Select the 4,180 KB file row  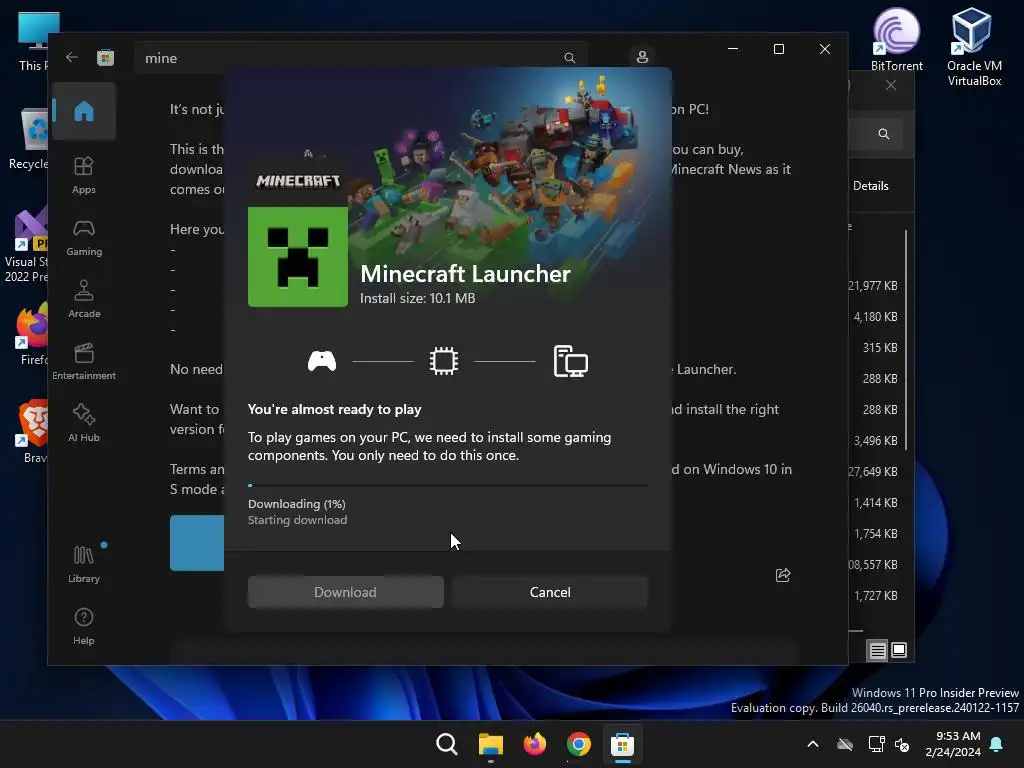[x=873, y=317]
